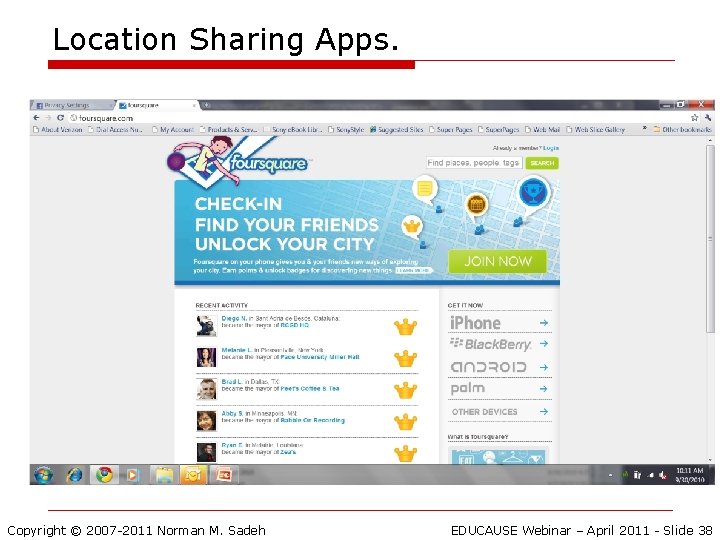
Task: Click the browser back arrow
Action: click(37, 118)
